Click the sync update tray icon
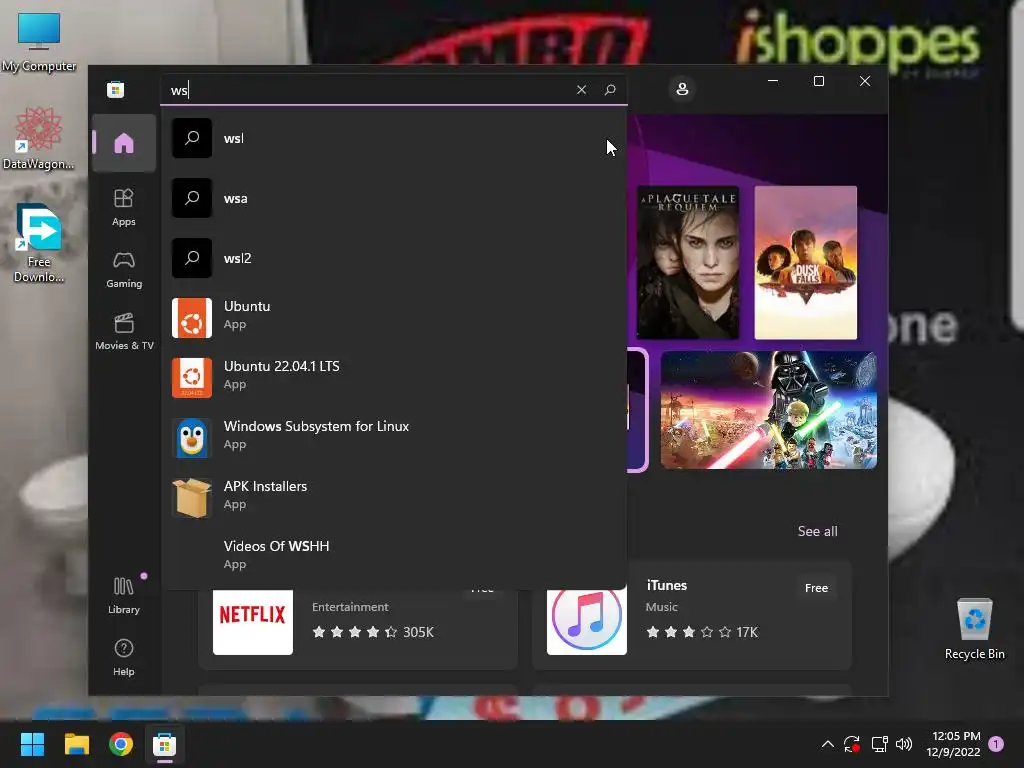This screenshot has height=768, width=1024. (x=852, y=744)
